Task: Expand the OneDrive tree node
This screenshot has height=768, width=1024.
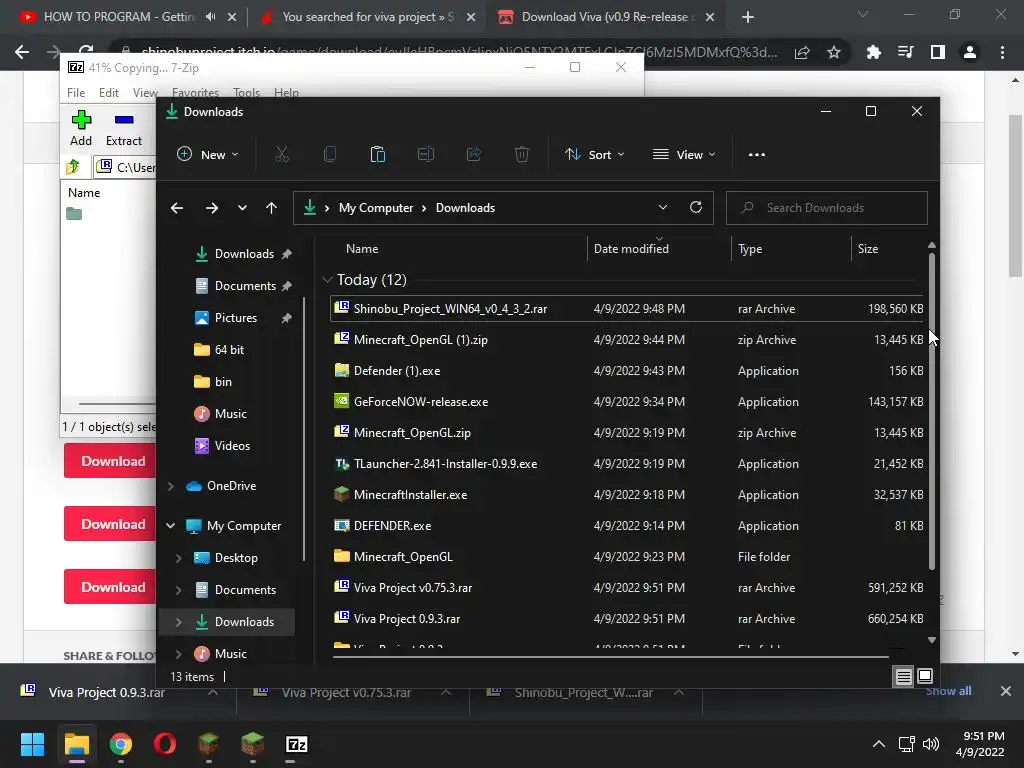Action: (170, 486)
